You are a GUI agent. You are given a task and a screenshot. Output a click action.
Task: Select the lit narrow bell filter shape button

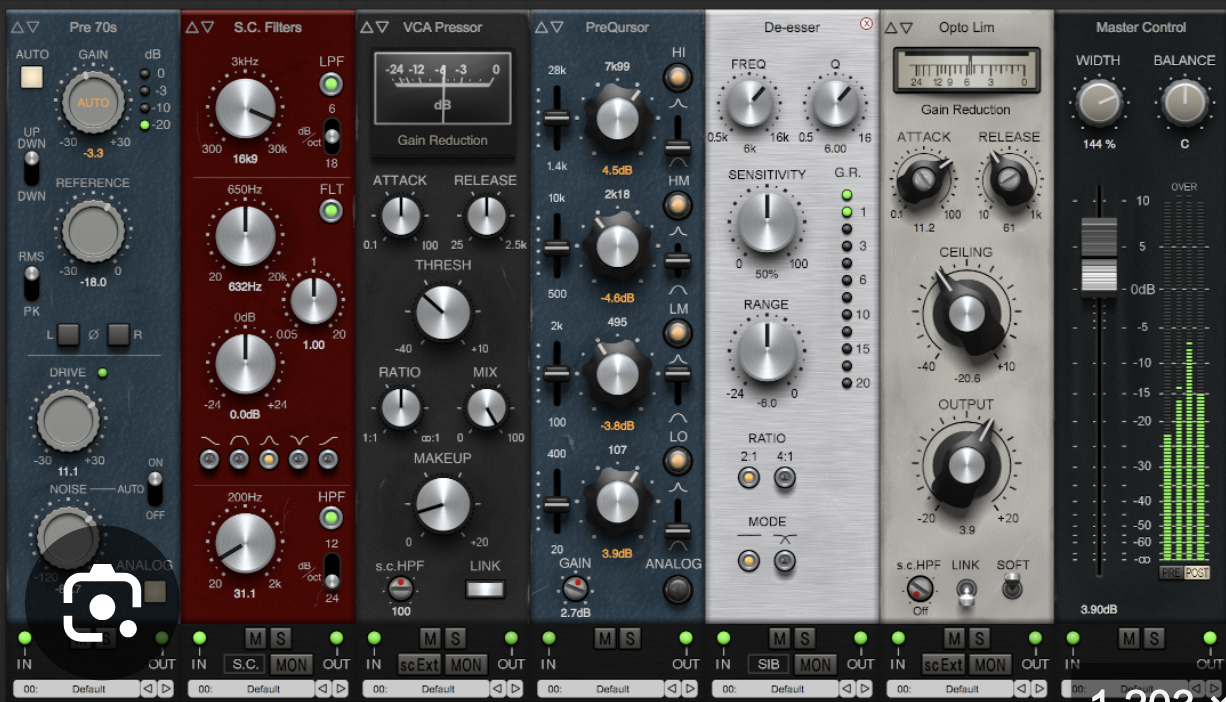[x=268, y=459]
